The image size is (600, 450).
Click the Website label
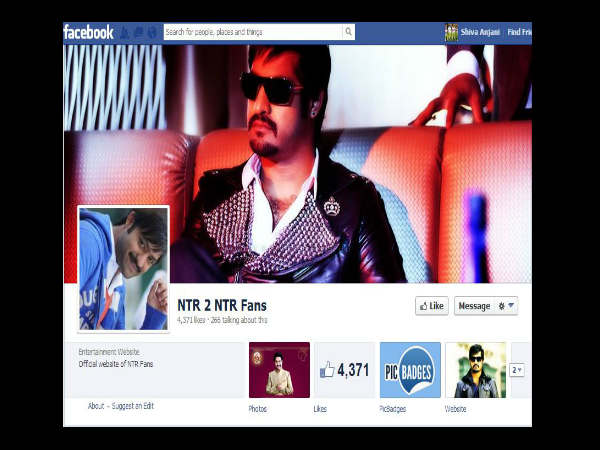[x=455, y=409]
